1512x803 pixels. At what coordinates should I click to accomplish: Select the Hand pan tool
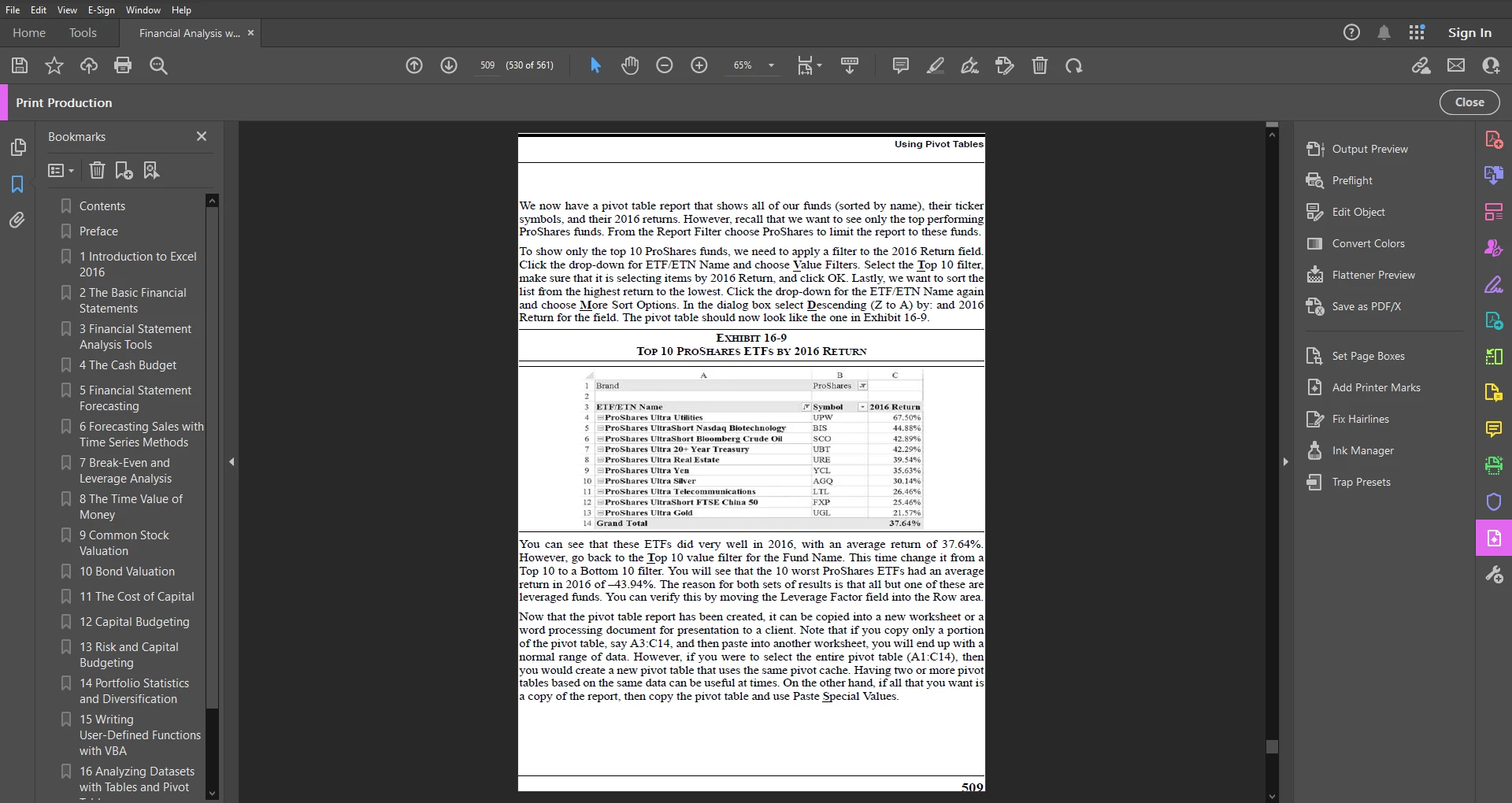coord(630,65)
